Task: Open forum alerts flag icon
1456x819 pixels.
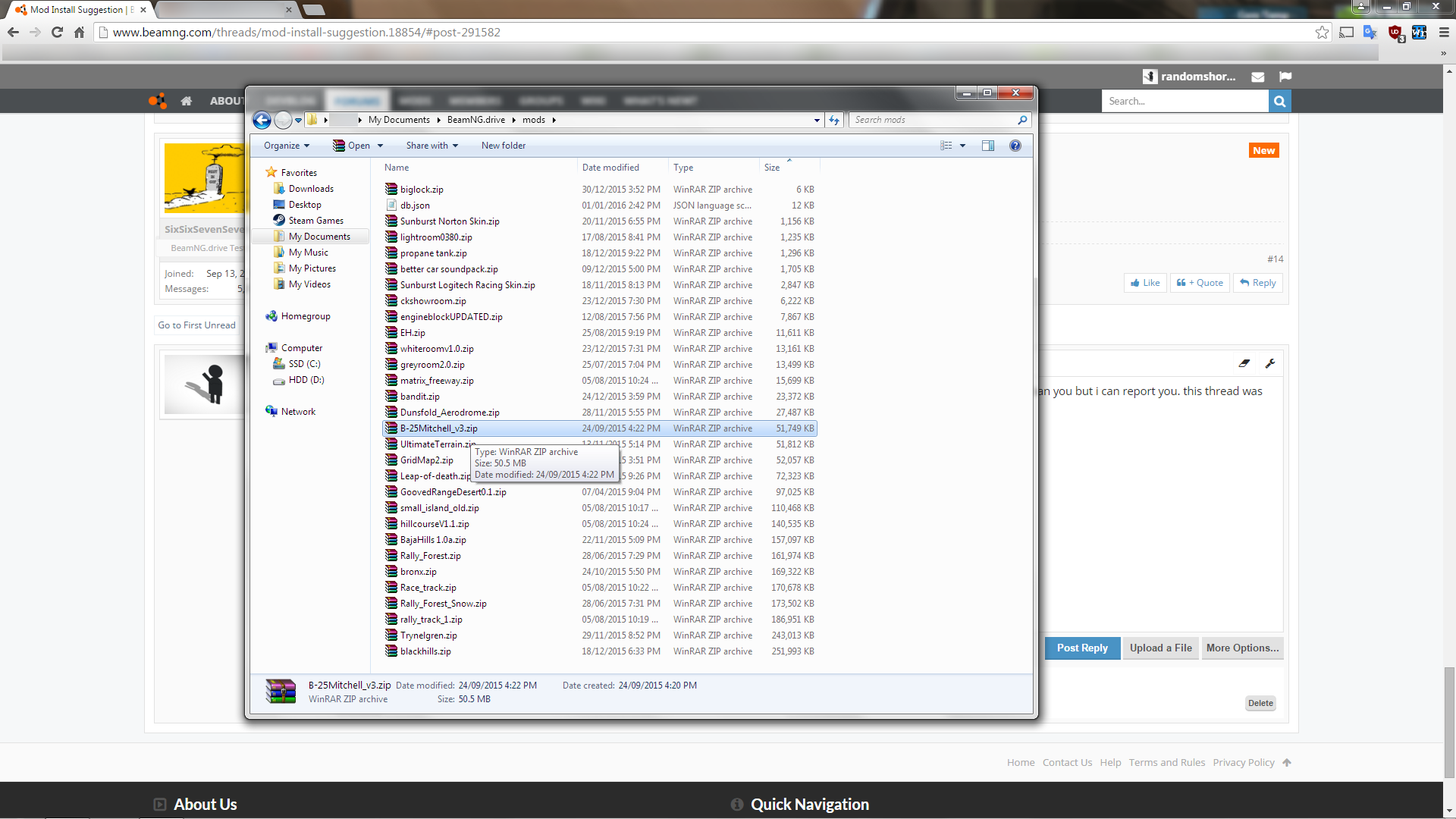Action: coord(1285,77)
